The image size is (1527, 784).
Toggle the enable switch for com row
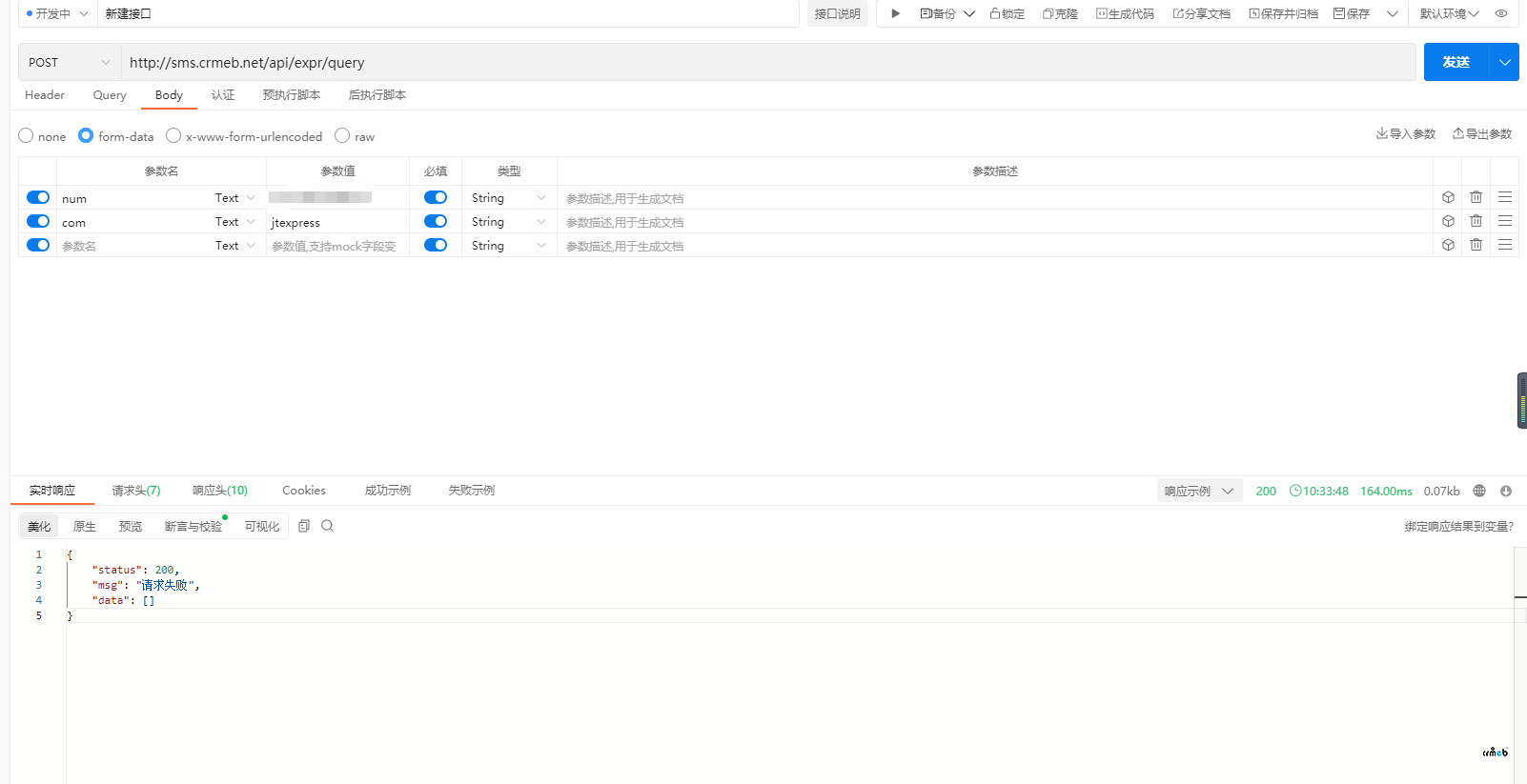[38, 221]
